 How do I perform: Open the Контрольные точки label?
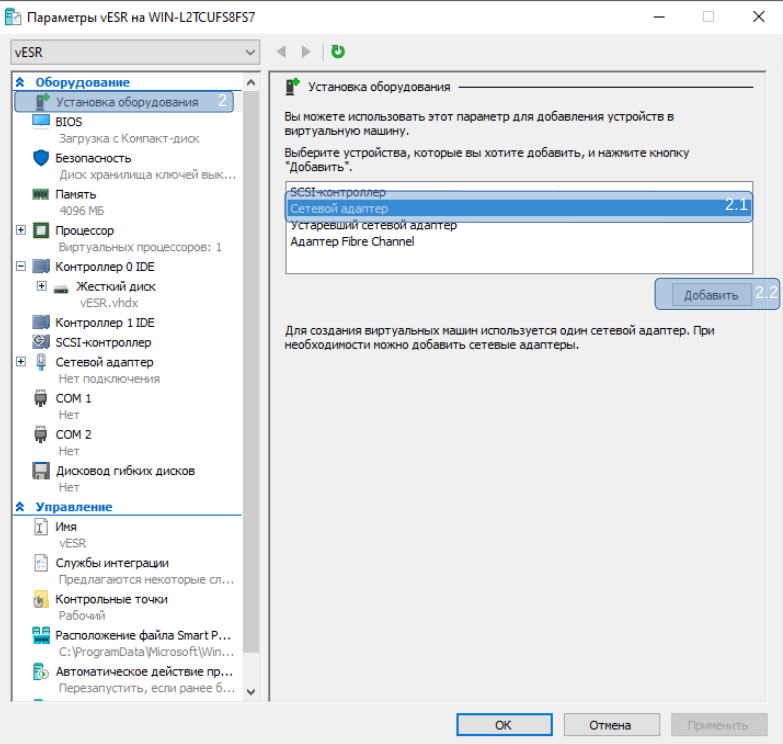(111, 599)
